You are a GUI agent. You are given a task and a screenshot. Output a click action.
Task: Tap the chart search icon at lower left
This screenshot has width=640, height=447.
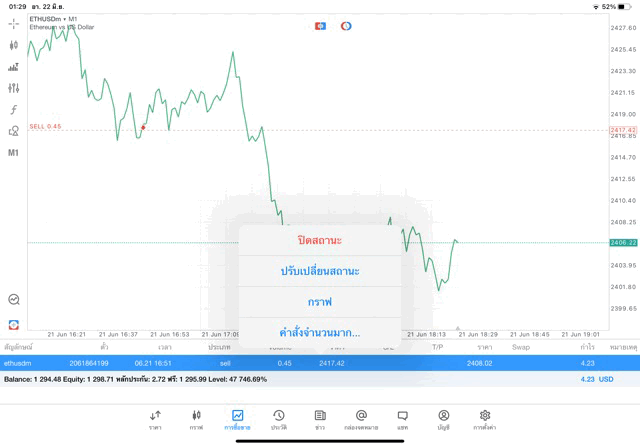(x=13, y=299)
